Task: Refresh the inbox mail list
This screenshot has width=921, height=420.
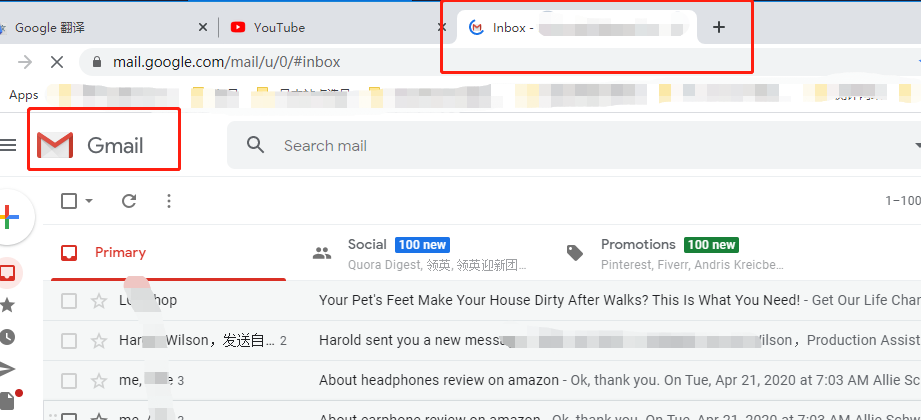Action: 129,201
